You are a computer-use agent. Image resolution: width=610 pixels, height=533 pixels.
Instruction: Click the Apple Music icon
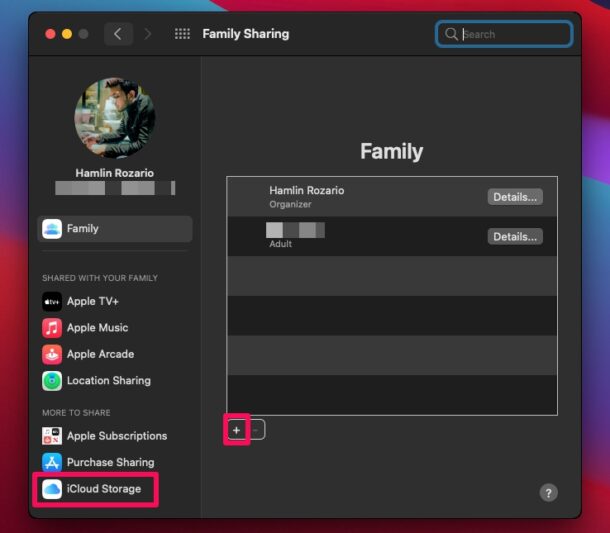[x=52, y=328]
